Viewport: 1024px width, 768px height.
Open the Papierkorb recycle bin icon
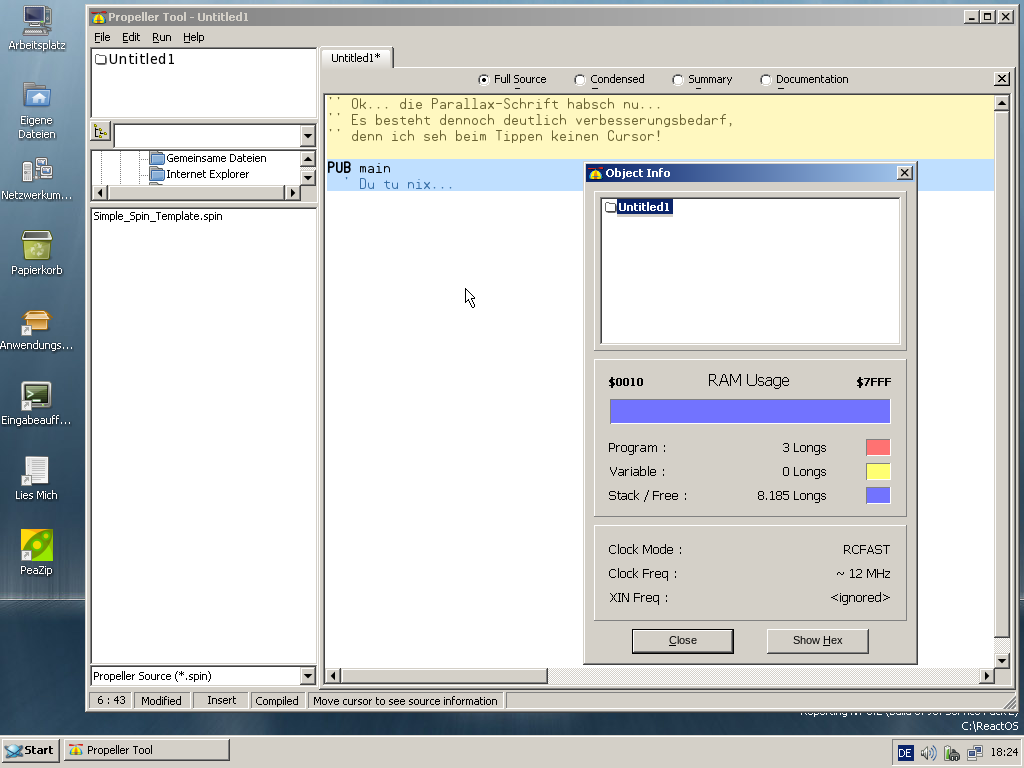coord(37,246)
